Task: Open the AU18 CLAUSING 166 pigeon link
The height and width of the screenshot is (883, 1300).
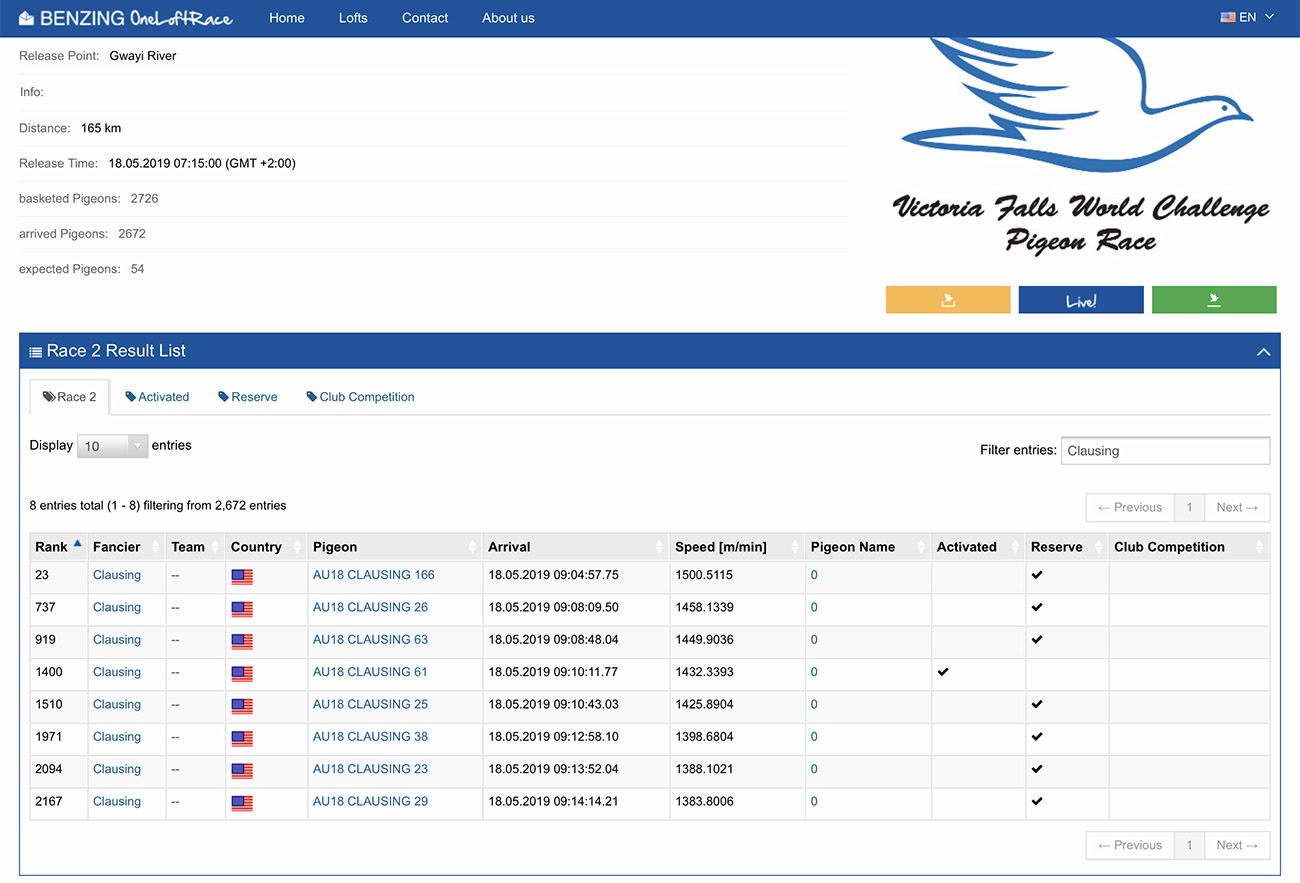Action: click(x=374, y=575)
